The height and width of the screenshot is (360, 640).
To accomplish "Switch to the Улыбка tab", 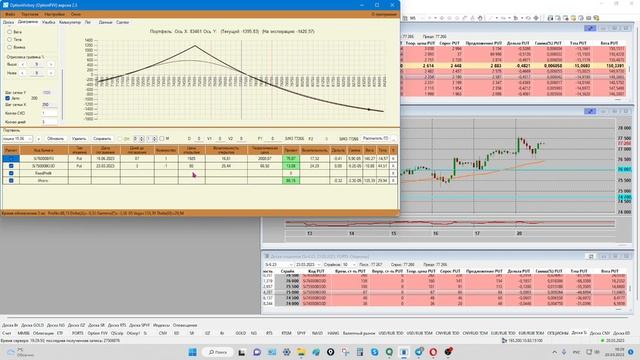I will pos(49,22).
